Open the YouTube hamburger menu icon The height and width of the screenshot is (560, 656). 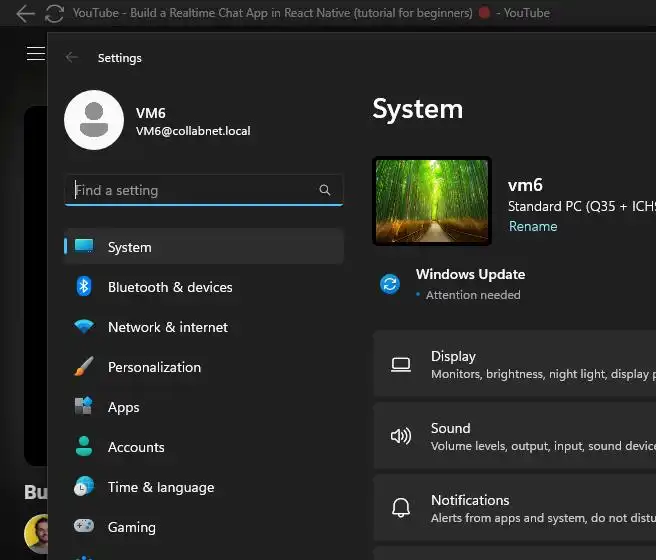36,54
